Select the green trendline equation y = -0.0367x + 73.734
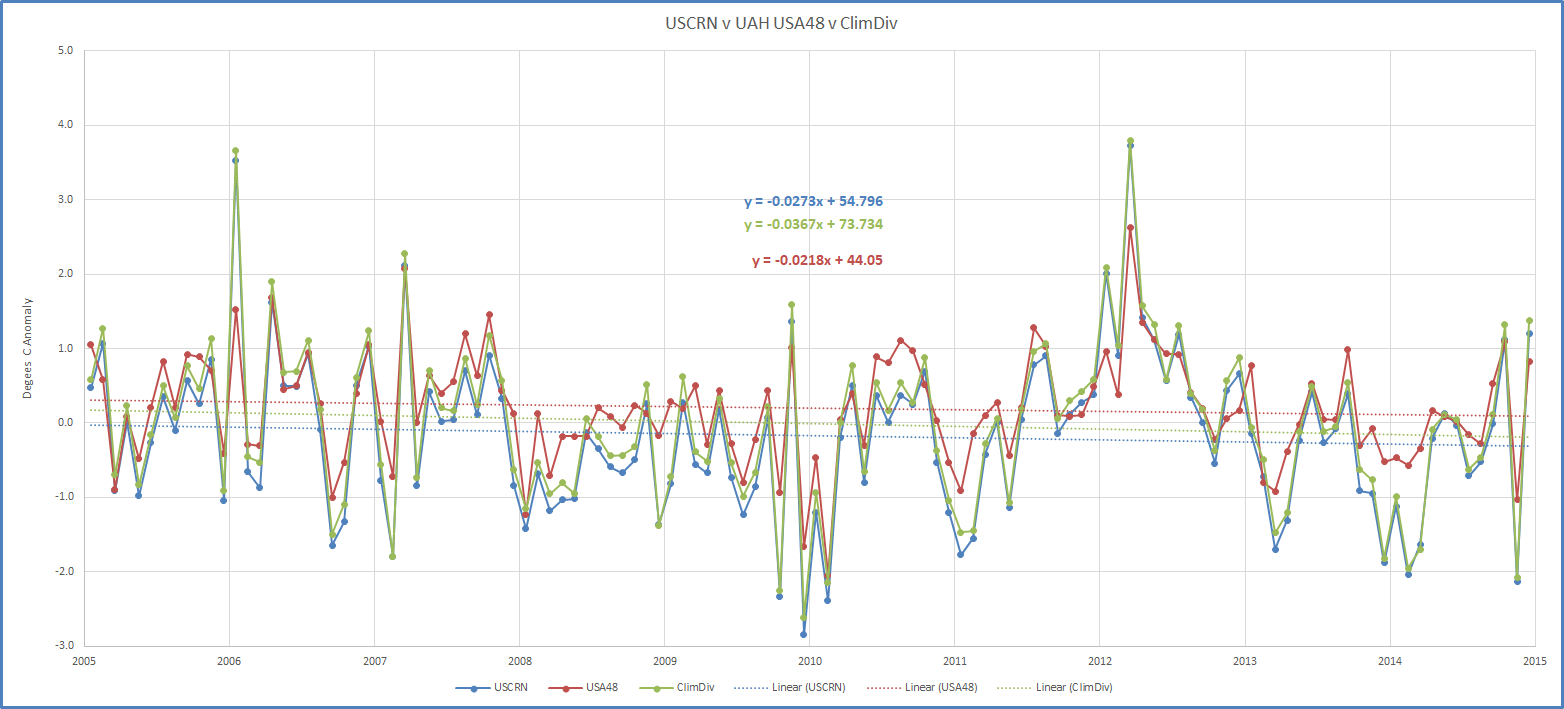 point(813,224)
